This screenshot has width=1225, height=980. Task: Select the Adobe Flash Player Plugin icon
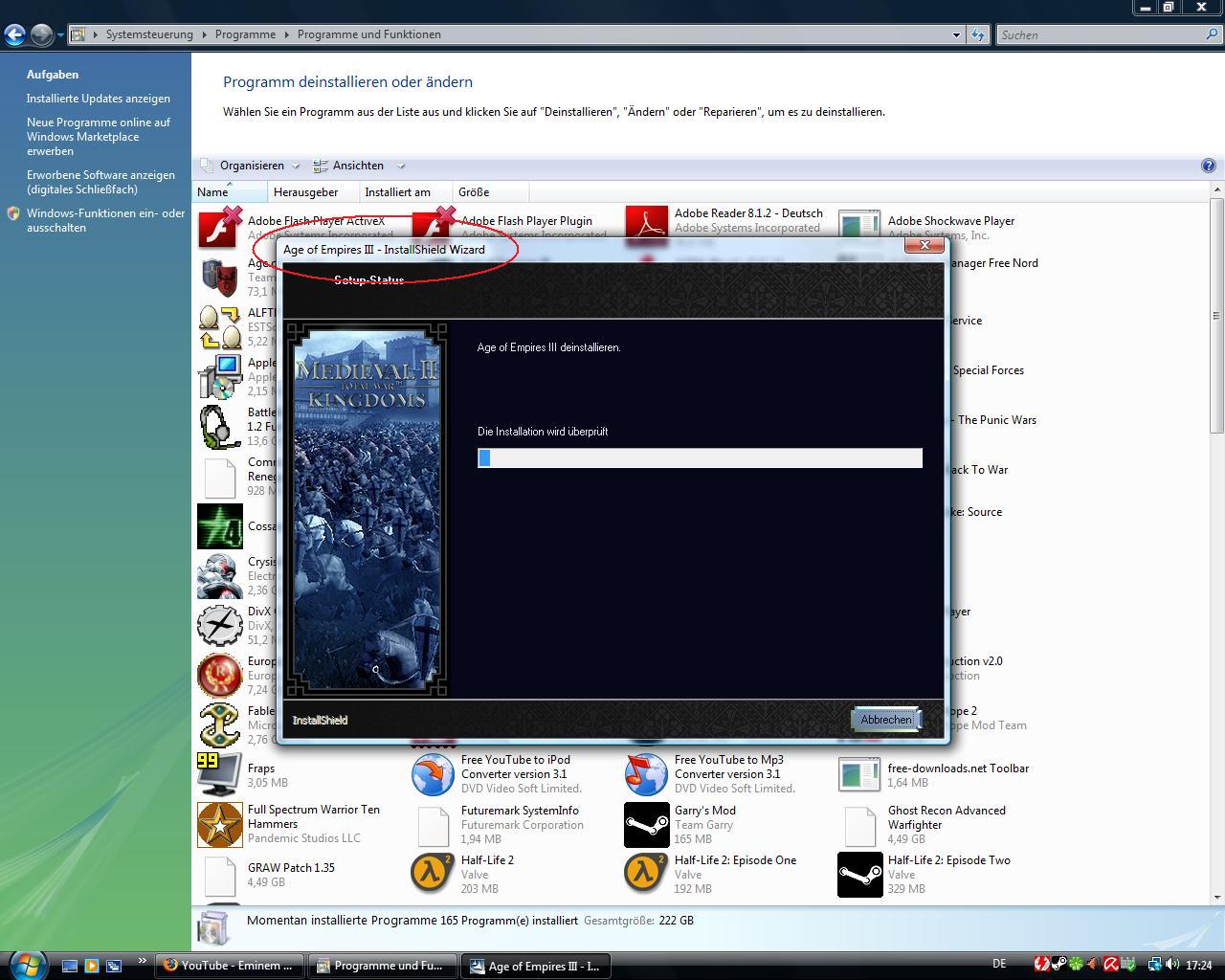[x=433, y=223]
